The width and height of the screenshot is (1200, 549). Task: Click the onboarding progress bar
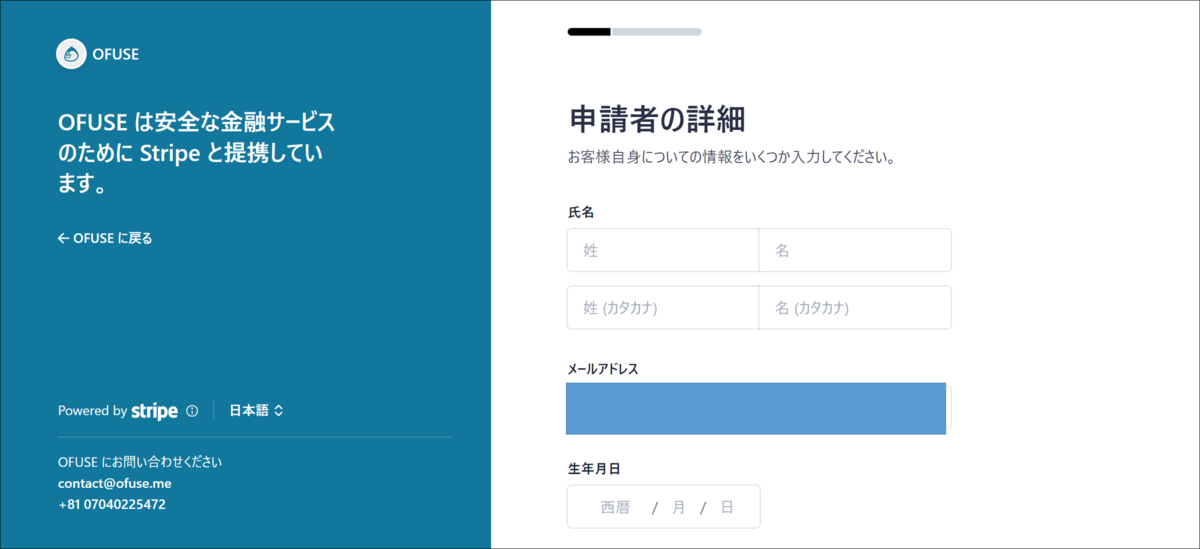634,32
